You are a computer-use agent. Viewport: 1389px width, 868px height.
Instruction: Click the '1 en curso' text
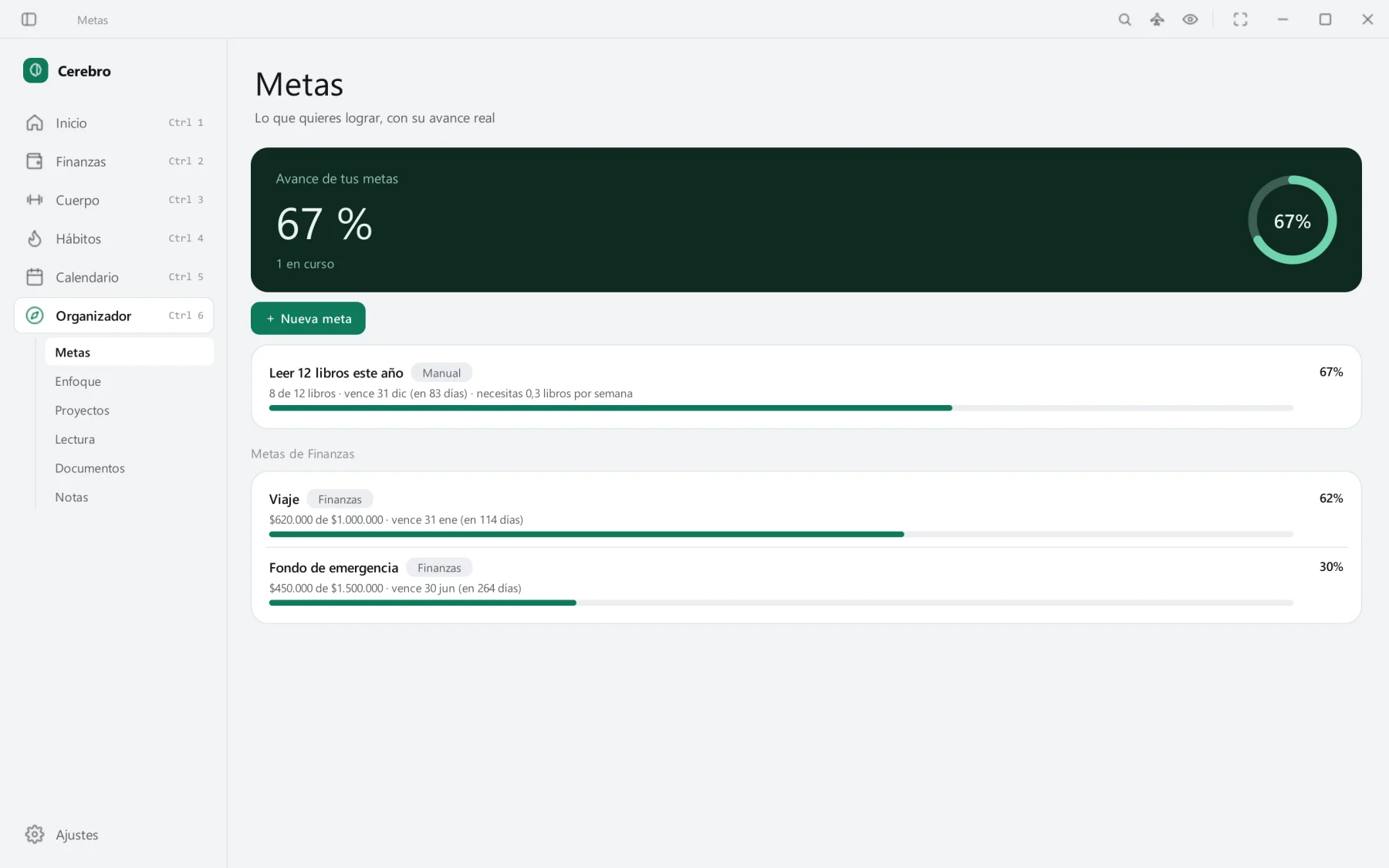(x=305, y=264)
